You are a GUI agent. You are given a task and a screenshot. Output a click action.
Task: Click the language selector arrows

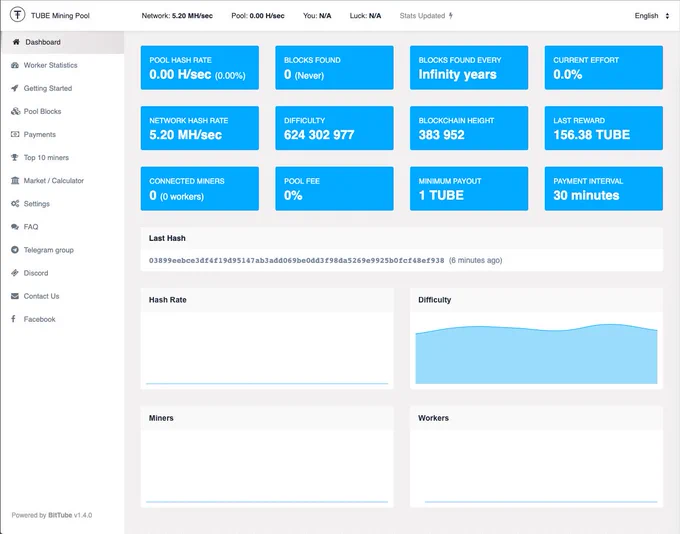pyautogui.click(x=667, y=16)
